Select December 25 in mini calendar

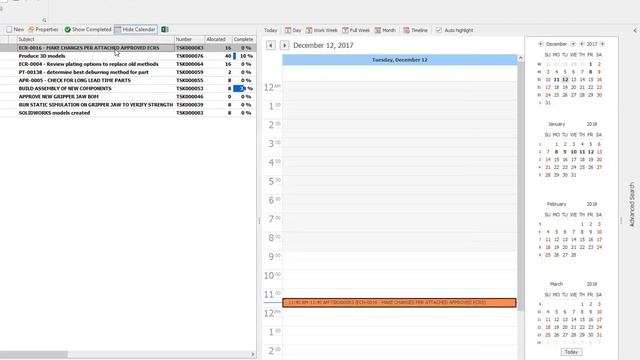(556, 95)
